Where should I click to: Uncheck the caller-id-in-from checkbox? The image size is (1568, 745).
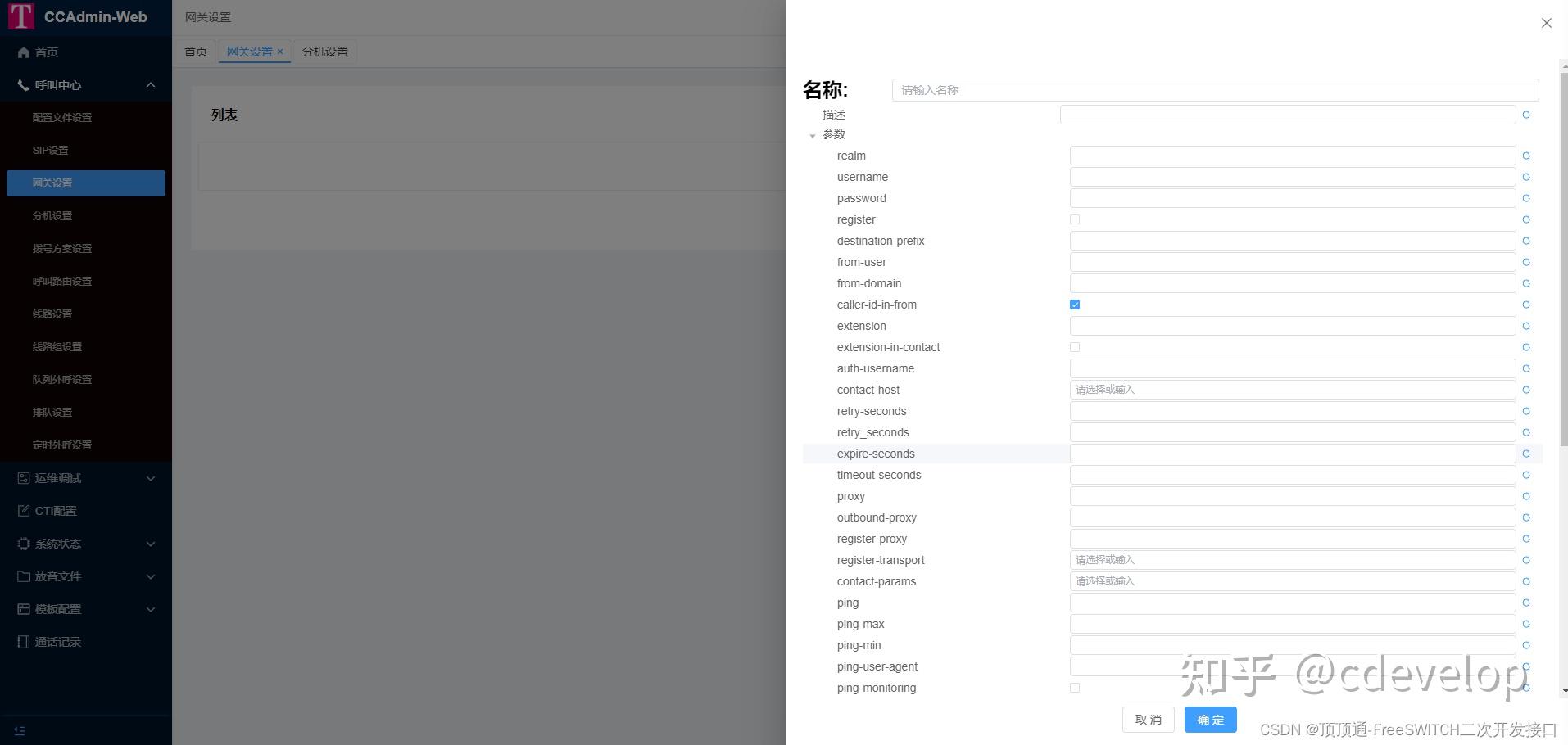coord(1074,304)
